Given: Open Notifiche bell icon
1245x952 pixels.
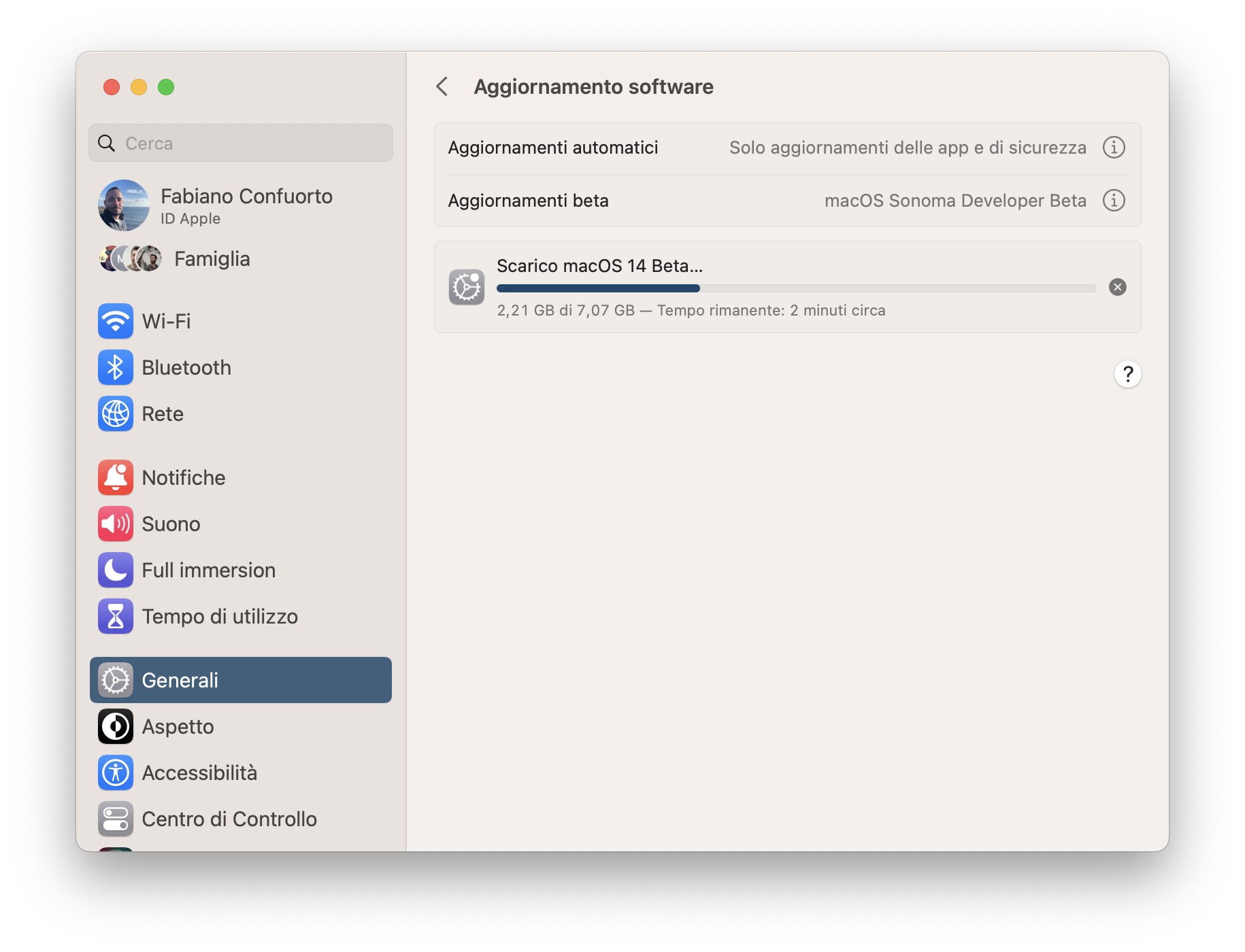Looking at the screenshot, I should pos(115,477).
